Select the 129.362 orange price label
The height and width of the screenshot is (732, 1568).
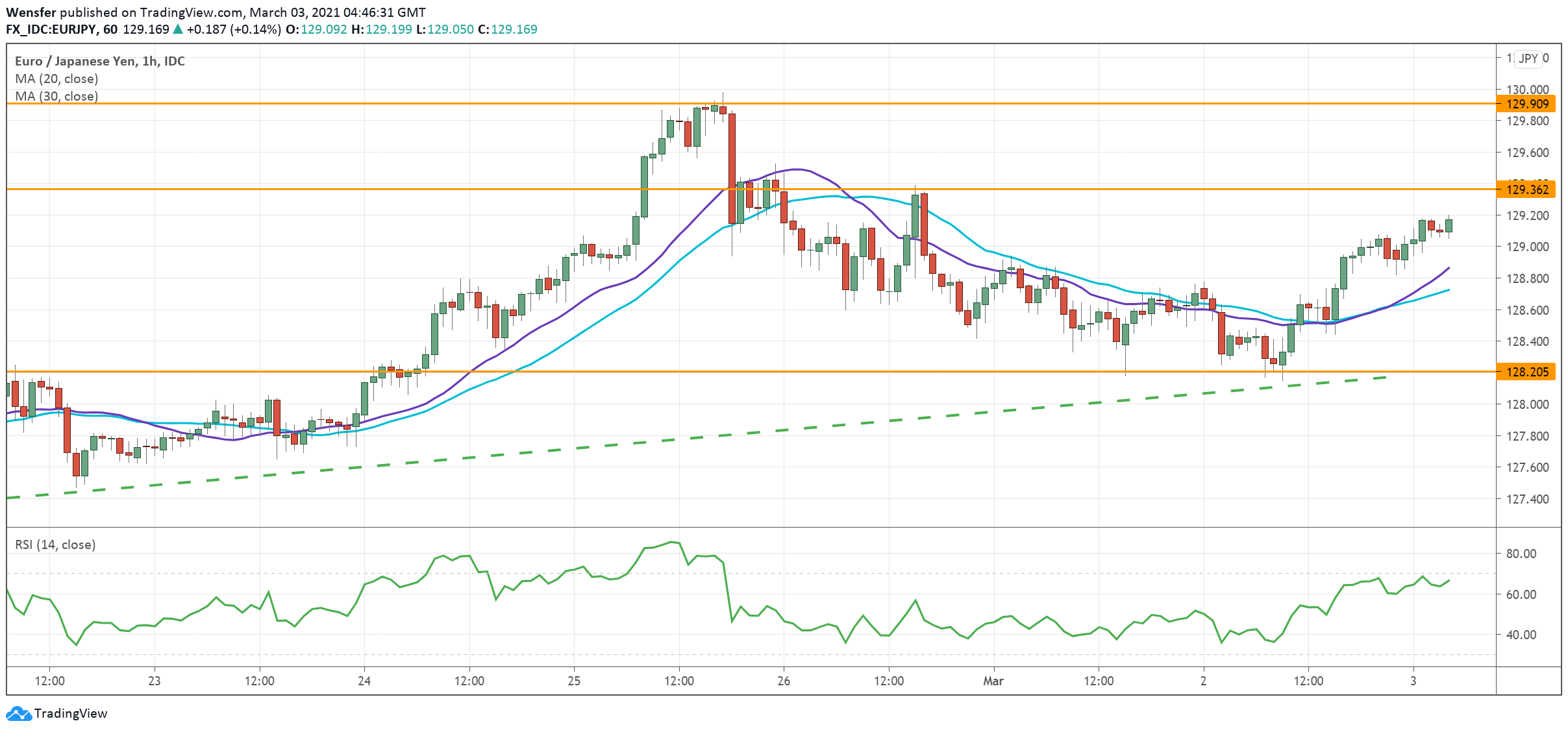click(1526, 189)
